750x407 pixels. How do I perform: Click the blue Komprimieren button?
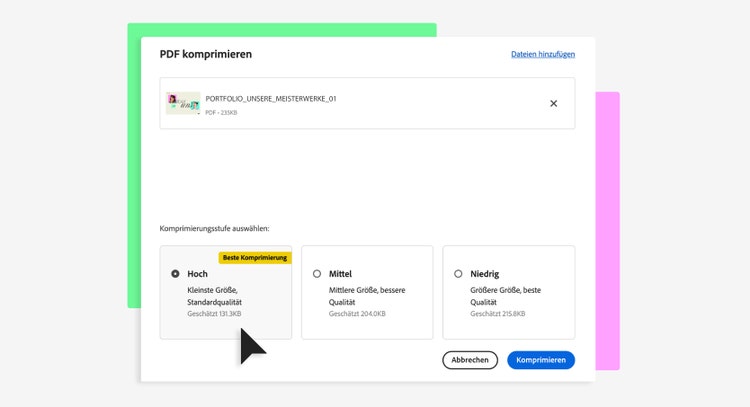pos(541,360)
